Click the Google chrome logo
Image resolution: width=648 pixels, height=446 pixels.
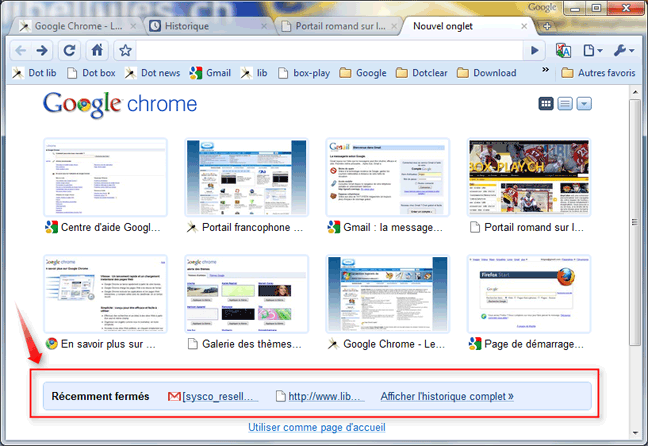pyautogui.click(x=120, y=104)
